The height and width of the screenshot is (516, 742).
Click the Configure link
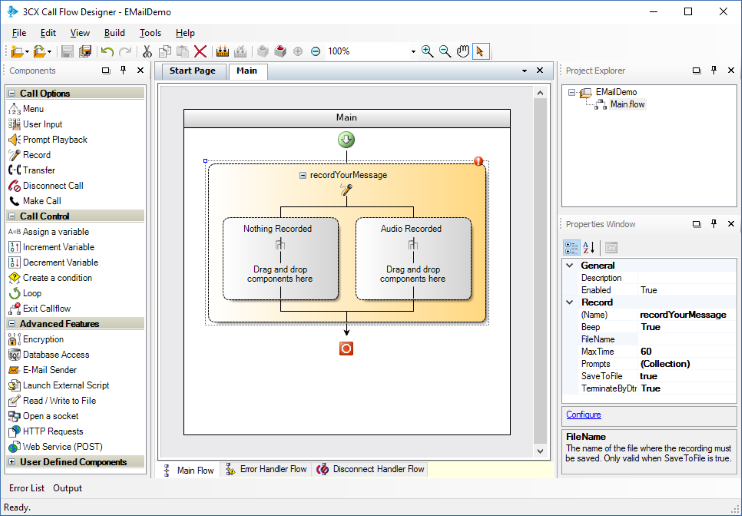(x=583, y=415)
